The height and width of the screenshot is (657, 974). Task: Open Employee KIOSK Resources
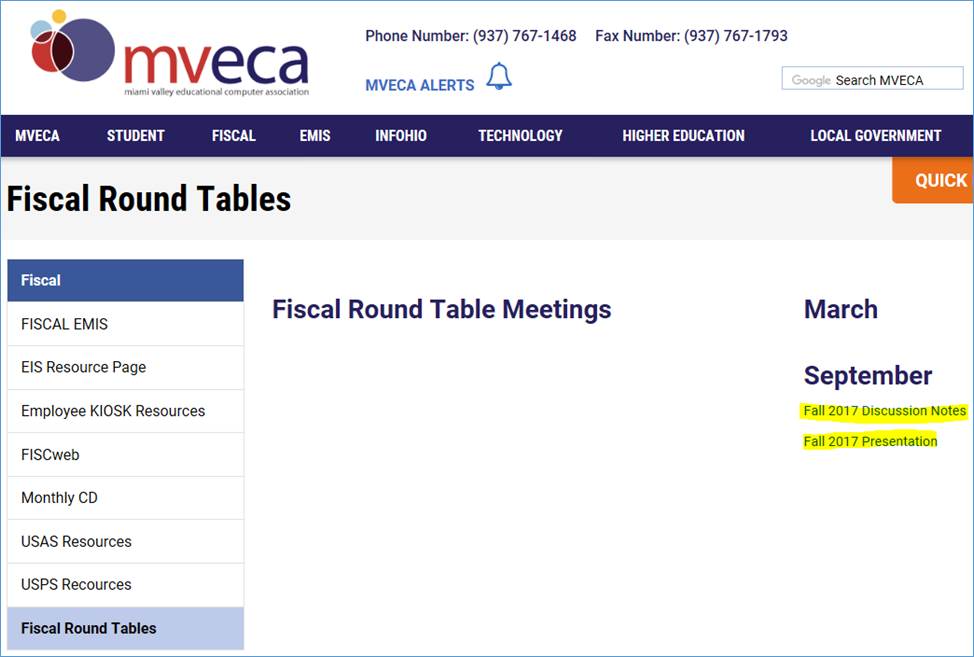(x=113, y=411)
